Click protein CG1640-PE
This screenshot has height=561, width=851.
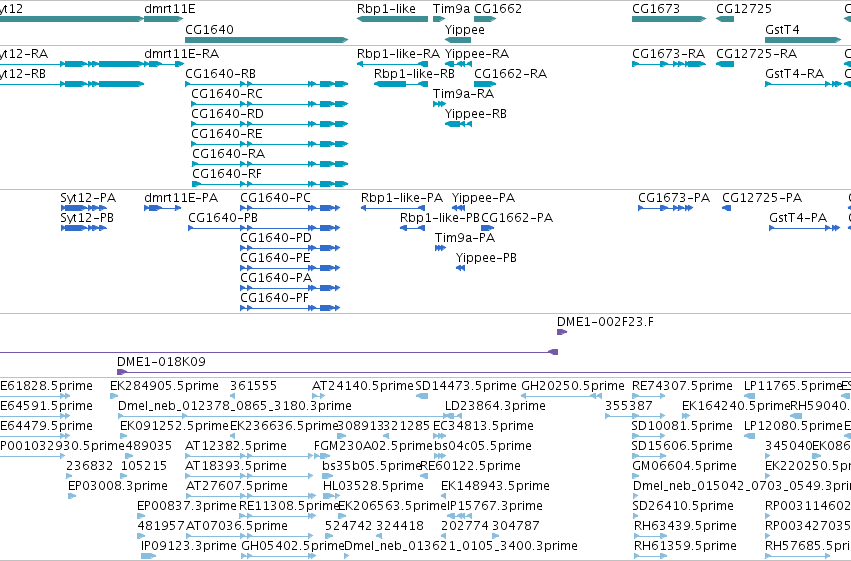coord(275,259)
